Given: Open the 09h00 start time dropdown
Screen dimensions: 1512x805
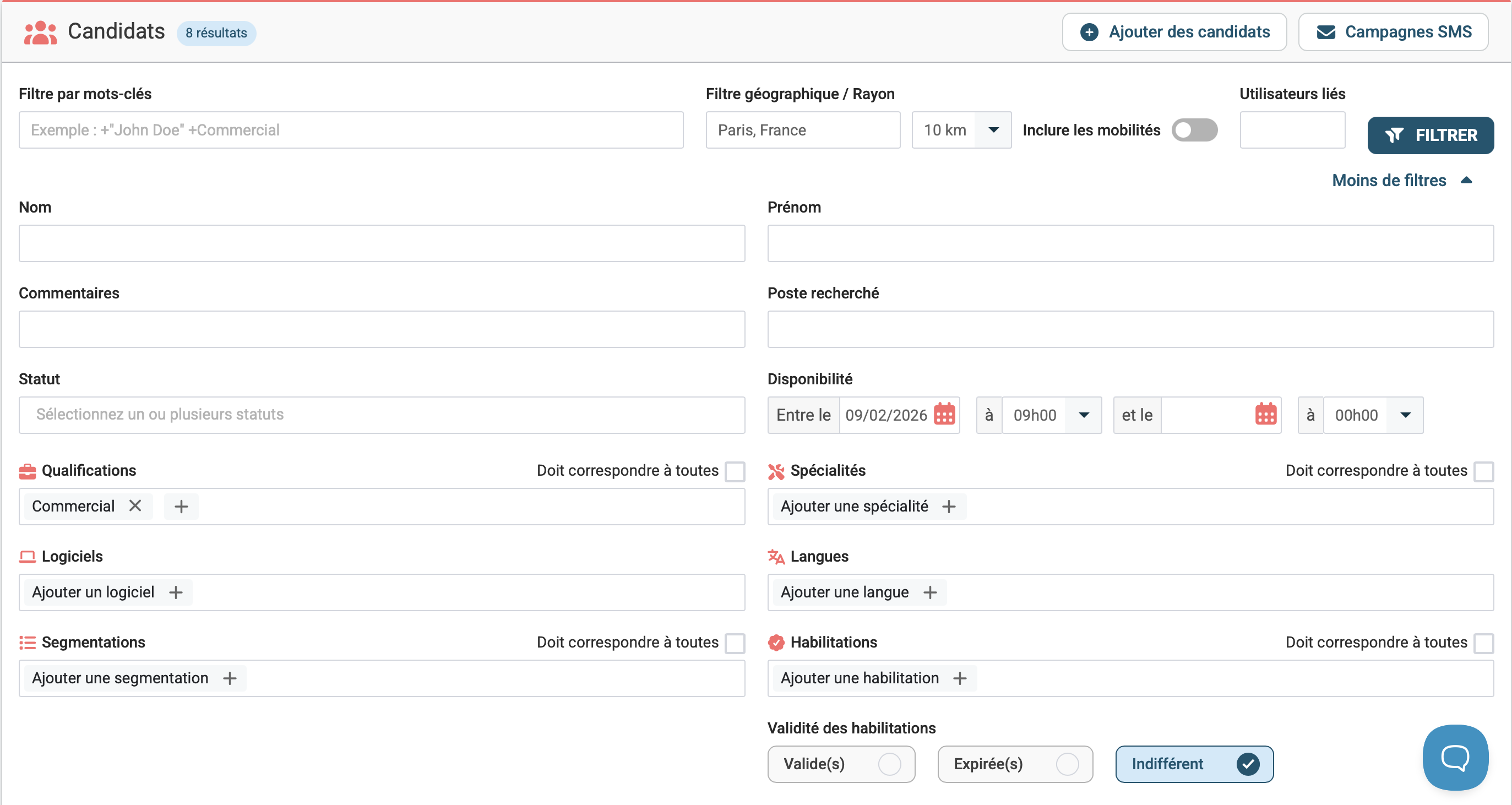Looking at the screenshot, I should tap(1083, 415).
